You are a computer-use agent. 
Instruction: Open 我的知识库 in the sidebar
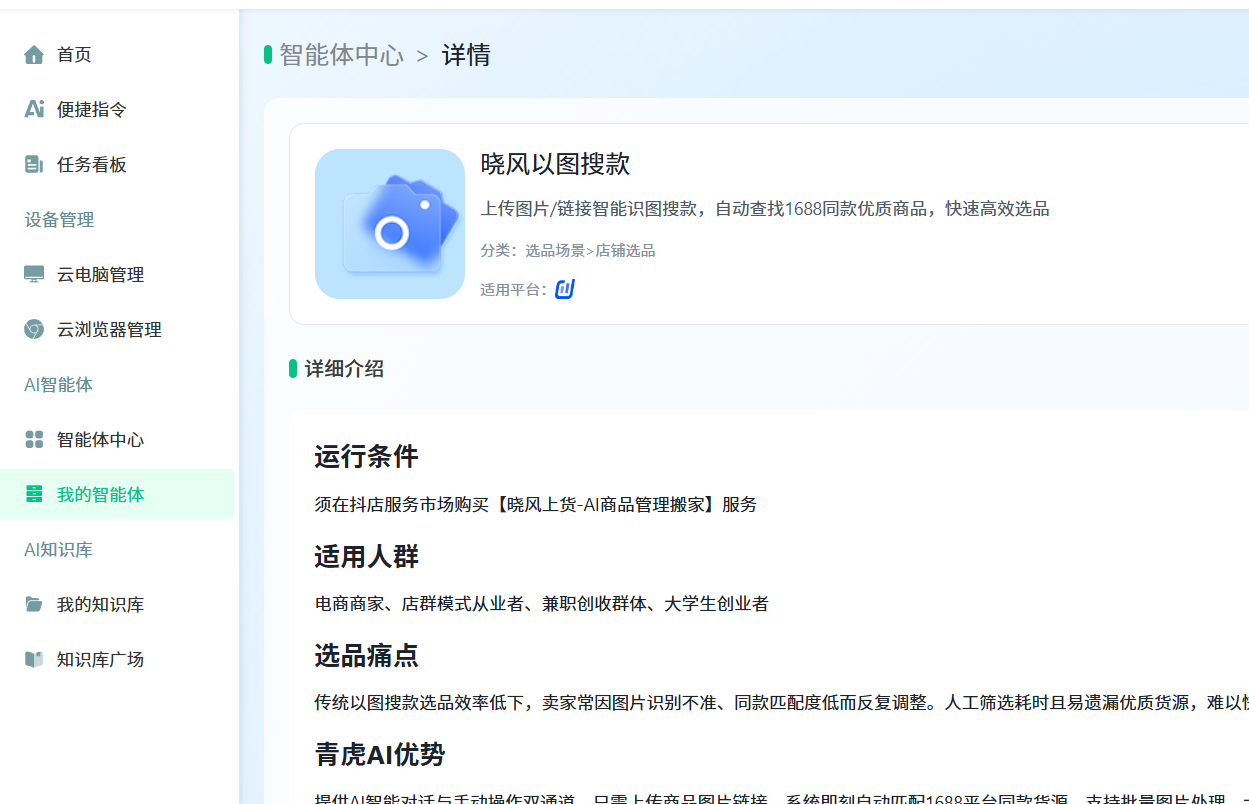click(x=117, y=604)
